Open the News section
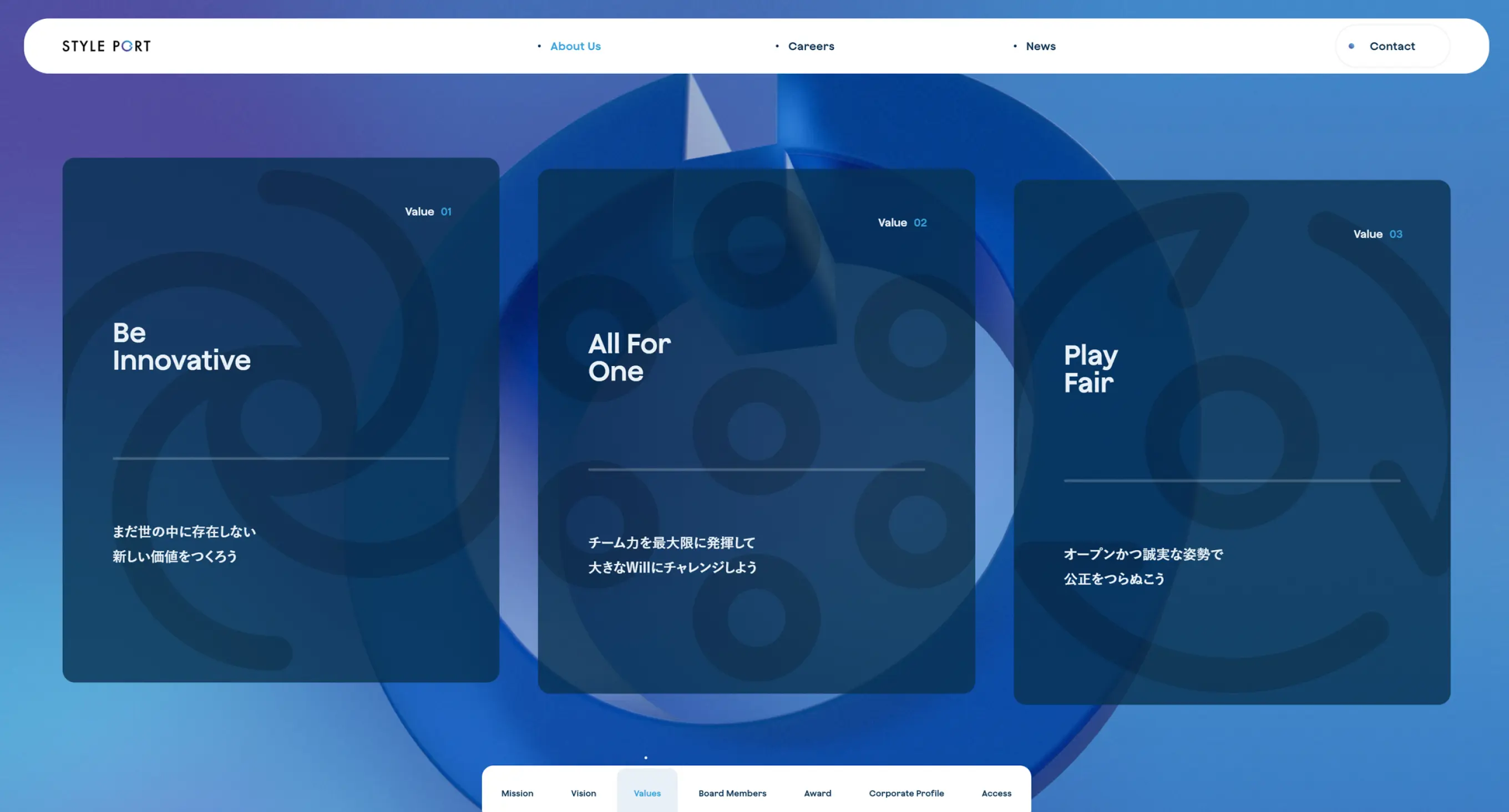This screenshot has width=1509, height=812. 1040,45
